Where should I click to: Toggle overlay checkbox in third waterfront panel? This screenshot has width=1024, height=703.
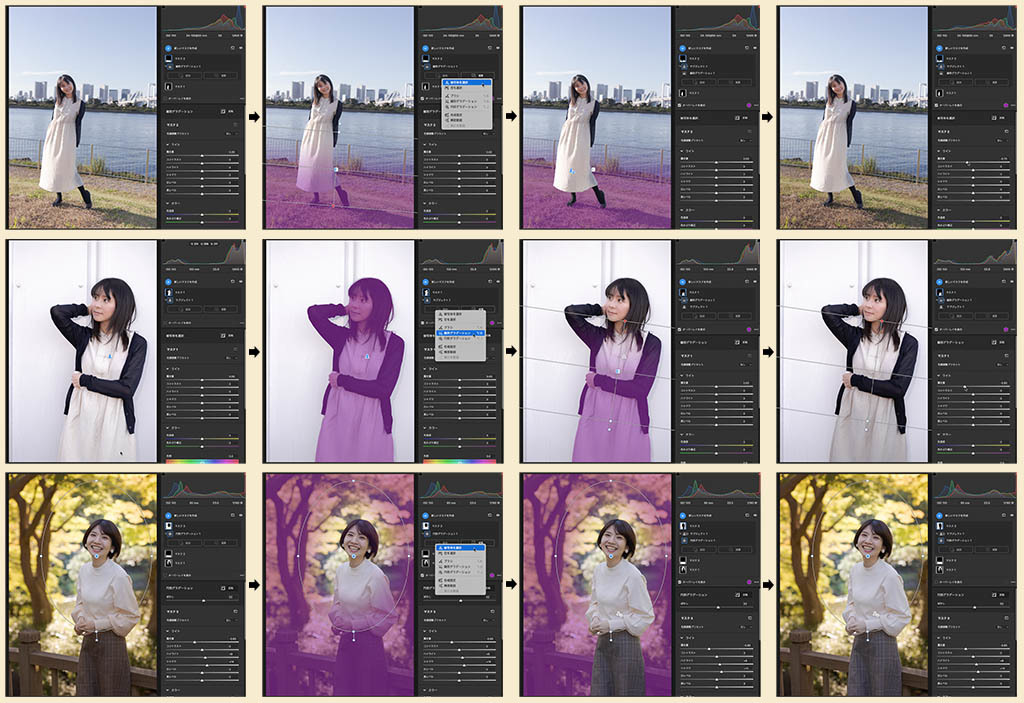[x=679, y=105]
